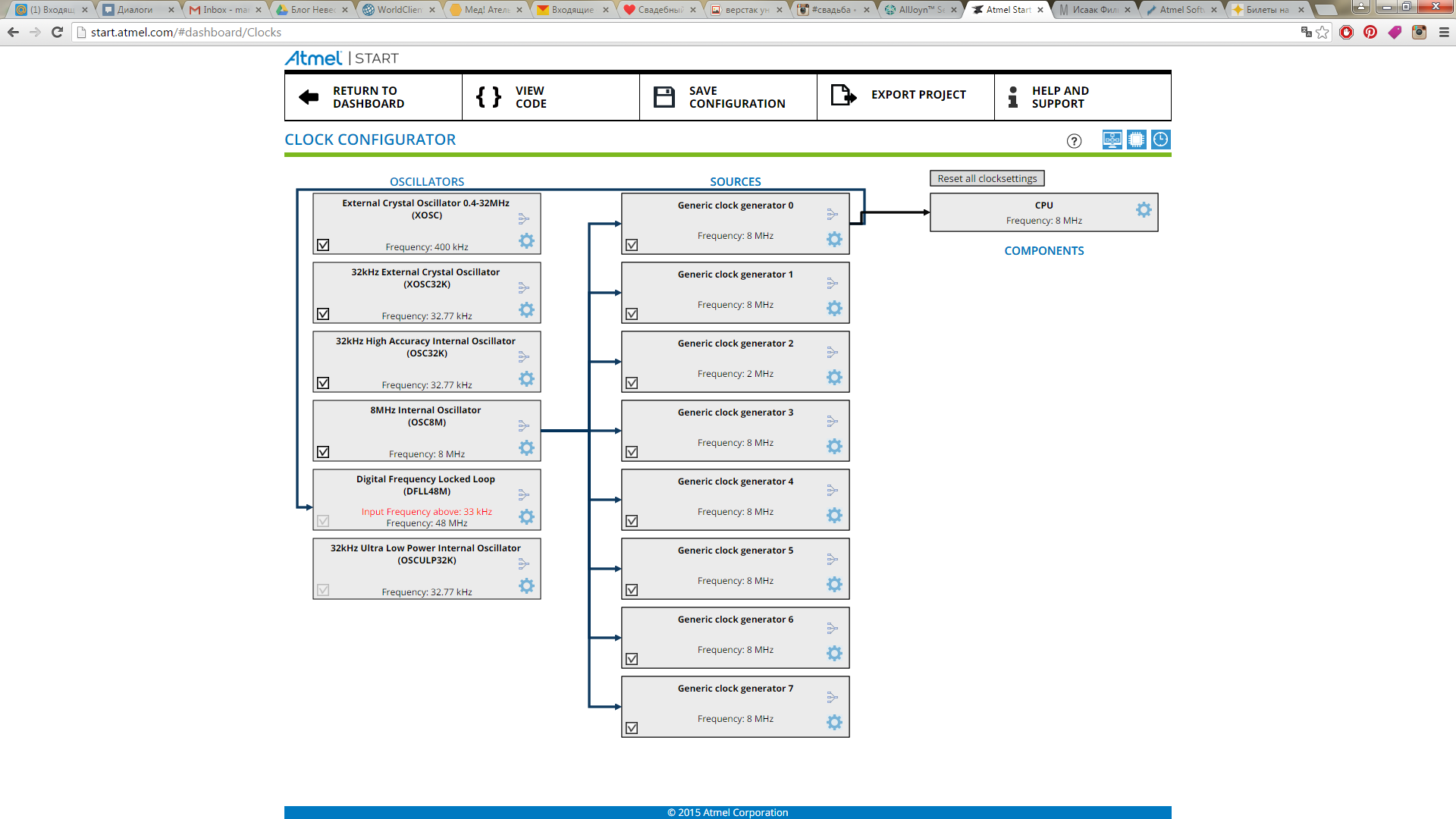Viewport: 1456px width, 819px height.
Task: Open settings gear for Generic clock generator 6
Action: coord(834,654)
